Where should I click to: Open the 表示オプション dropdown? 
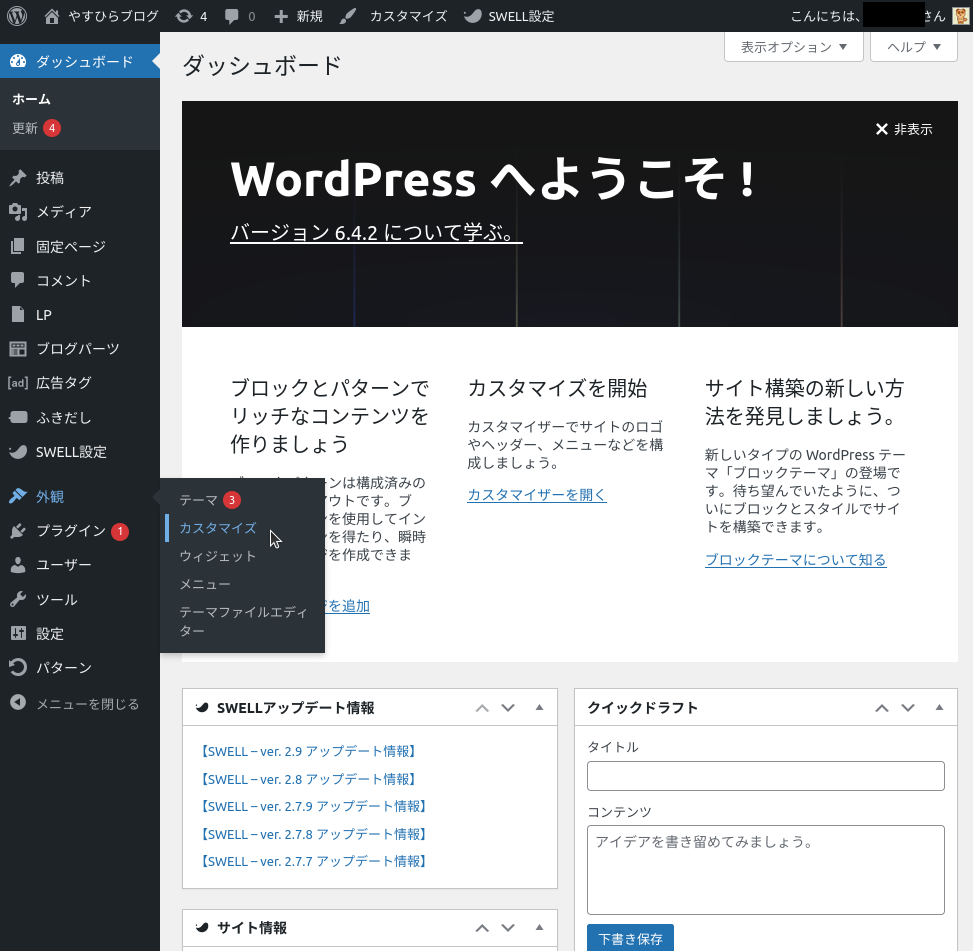pyautogui.click(x=793, y=47)
